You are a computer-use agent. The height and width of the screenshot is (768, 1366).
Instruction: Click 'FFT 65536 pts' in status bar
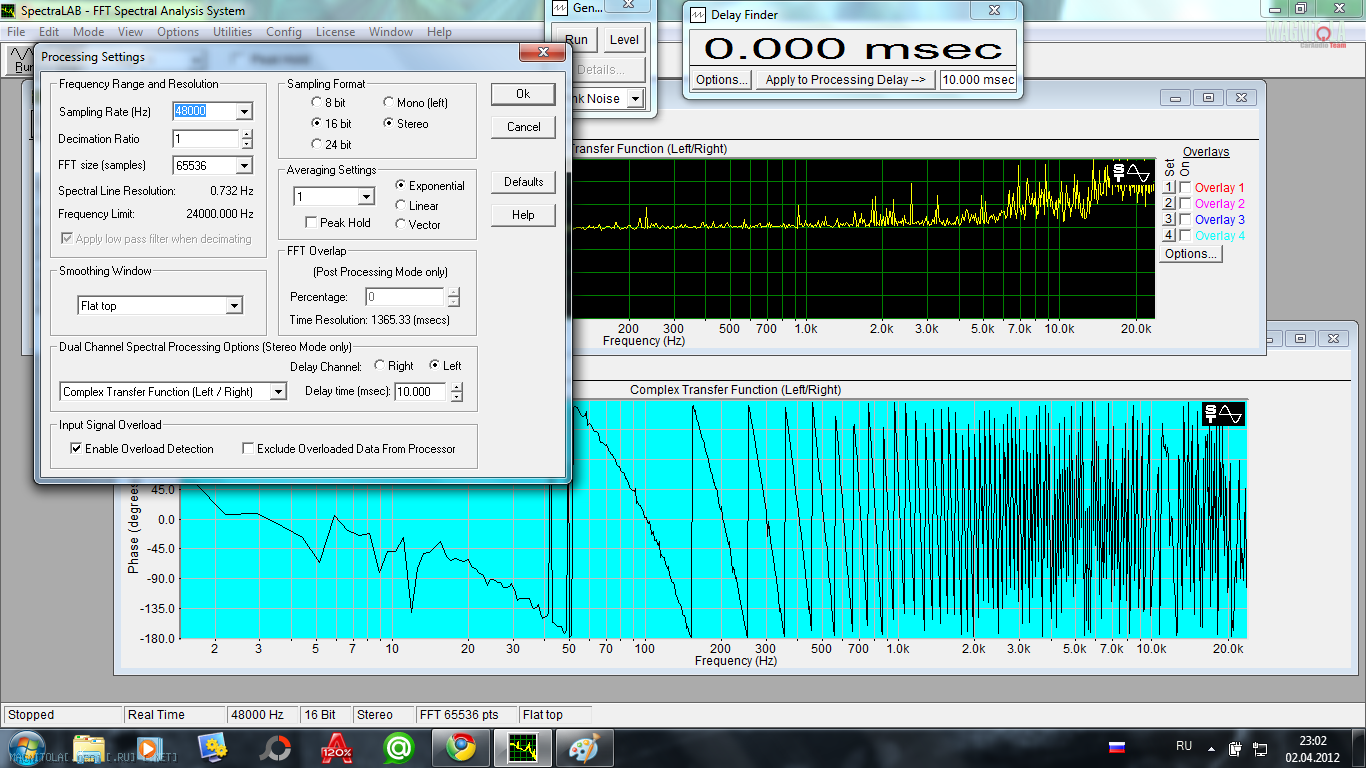point(460,715)
